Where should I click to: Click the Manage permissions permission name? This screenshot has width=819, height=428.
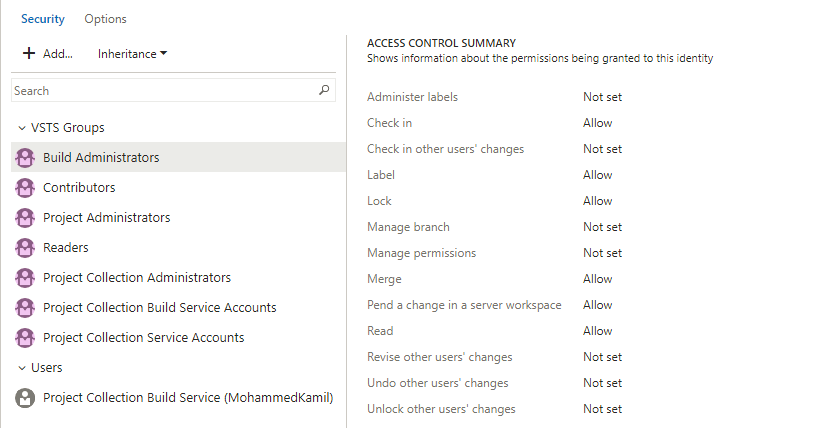(422, 253)
